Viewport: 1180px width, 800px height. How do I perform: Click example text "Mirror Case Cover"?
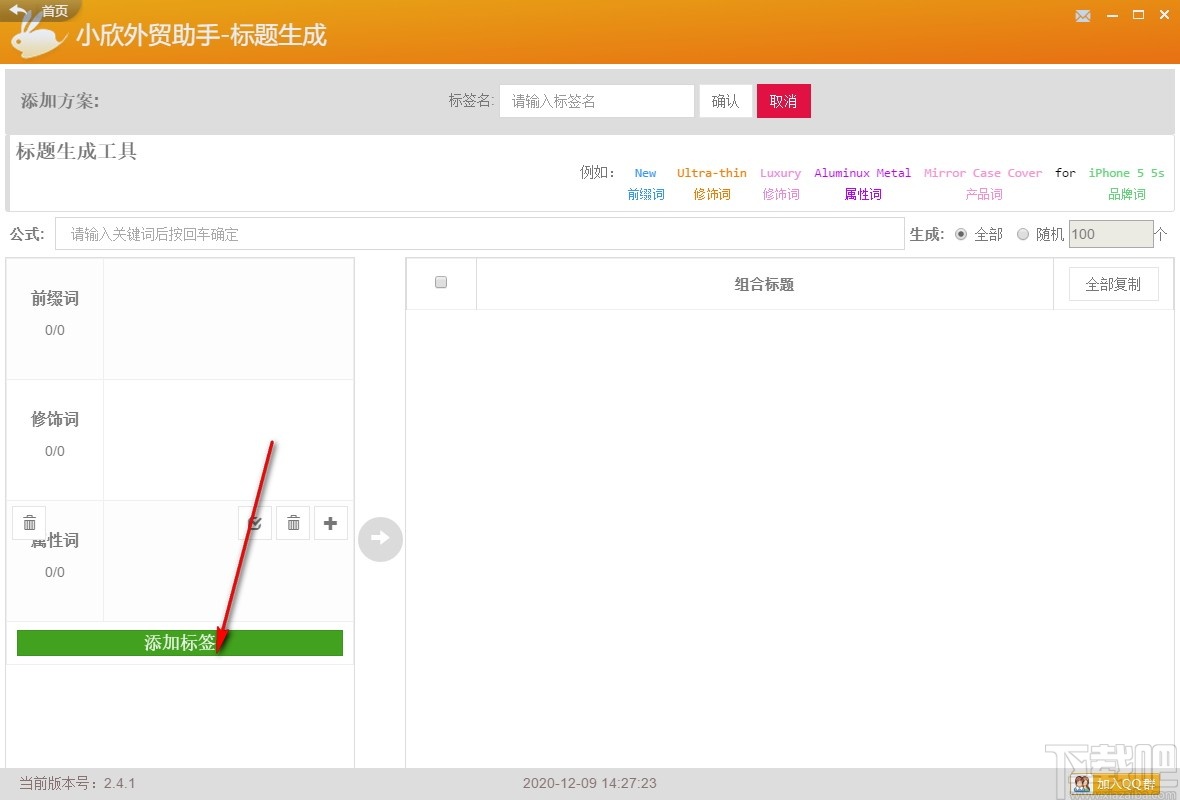coord(983,173)
